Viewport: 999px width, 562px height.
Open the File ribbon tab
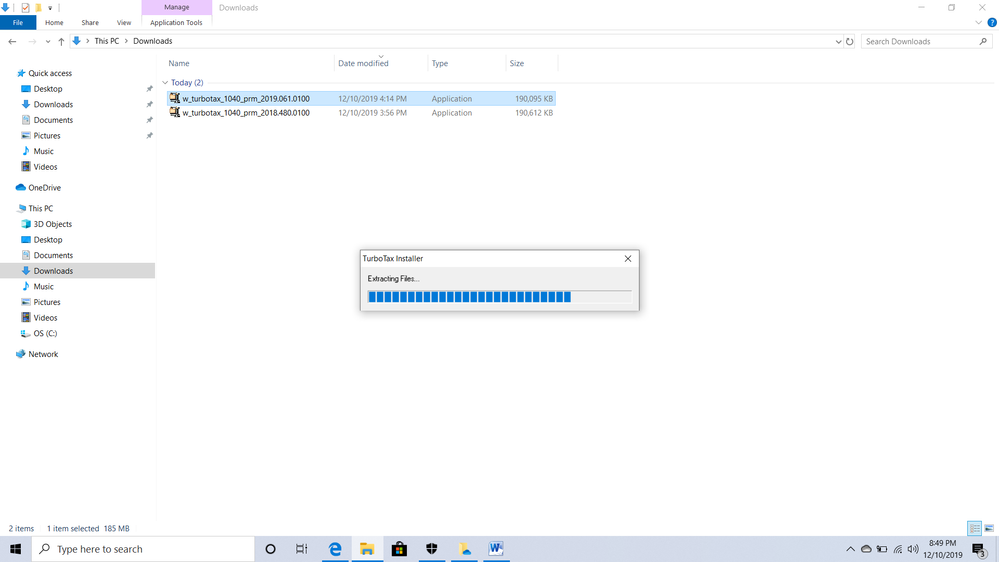(18, 22)
